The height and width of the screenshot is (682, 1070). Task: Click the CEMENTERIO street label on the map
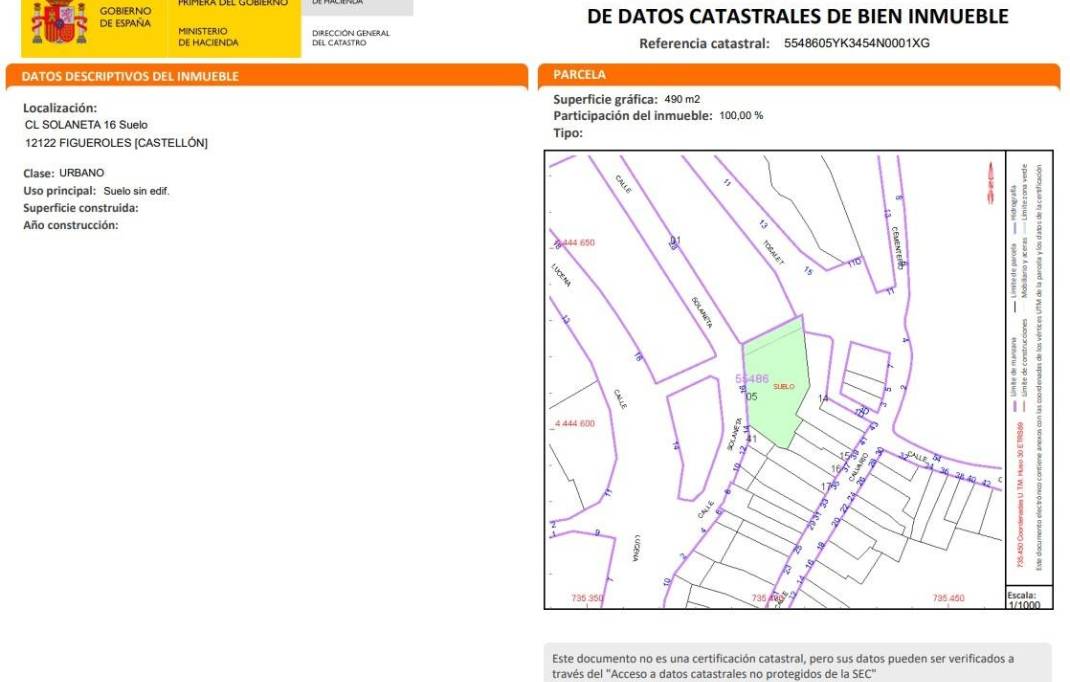(898, 247)
